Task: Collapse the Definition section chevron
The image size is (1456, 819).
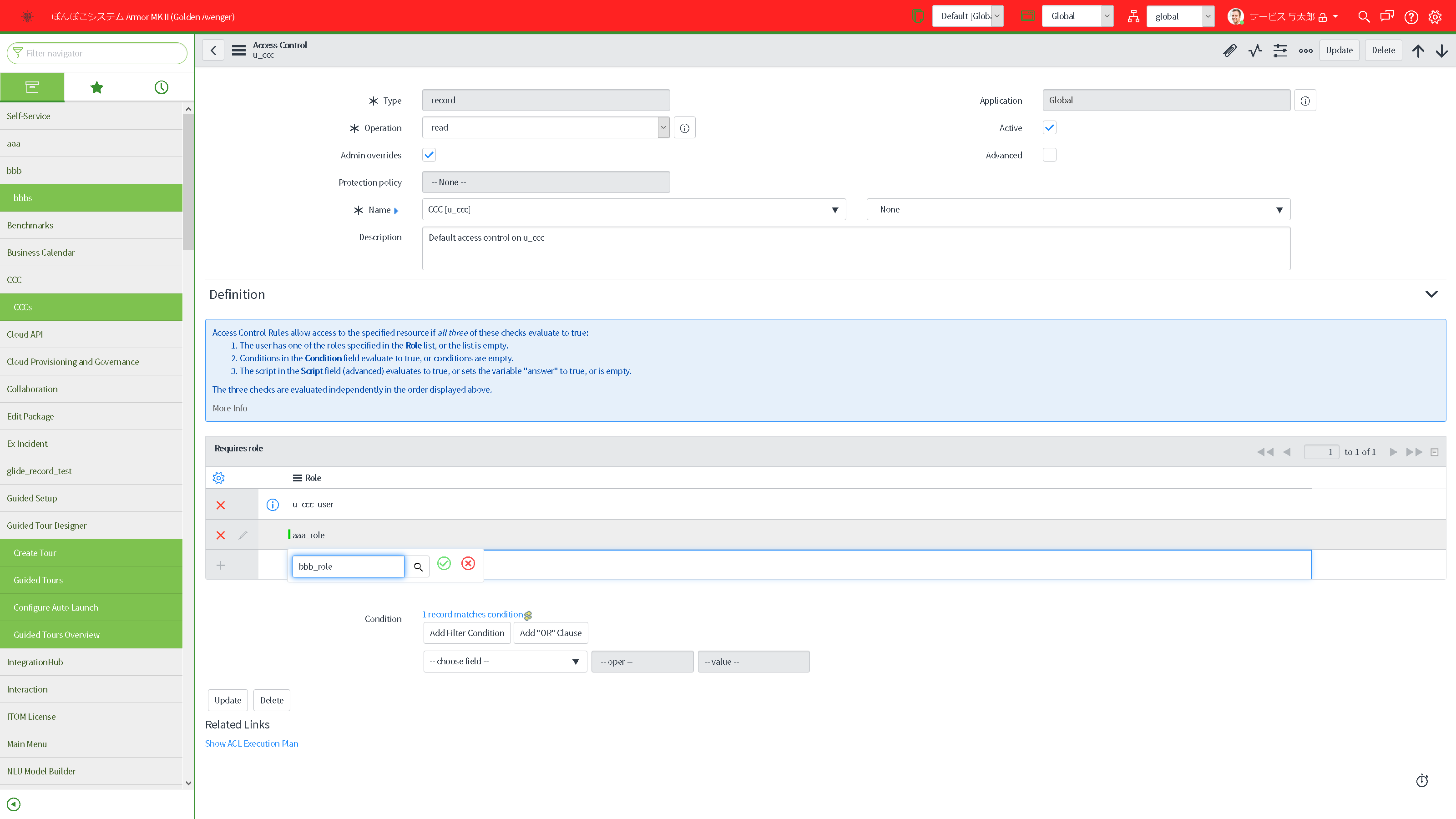Action: point(1431,294)
